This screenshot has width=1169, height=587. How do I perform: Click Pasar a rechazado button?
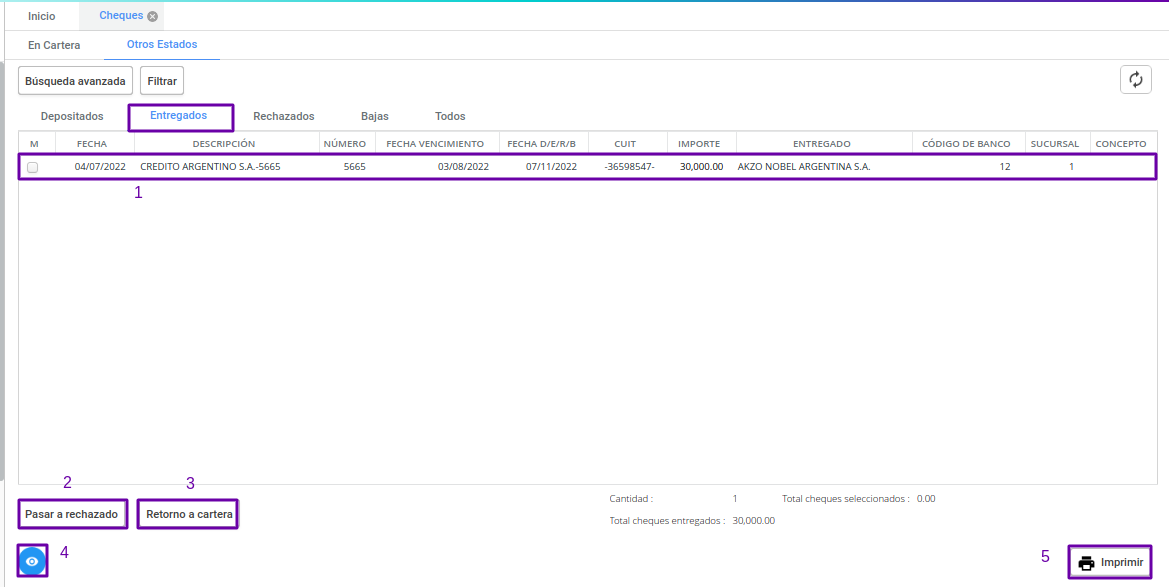[x=72, y=515]
